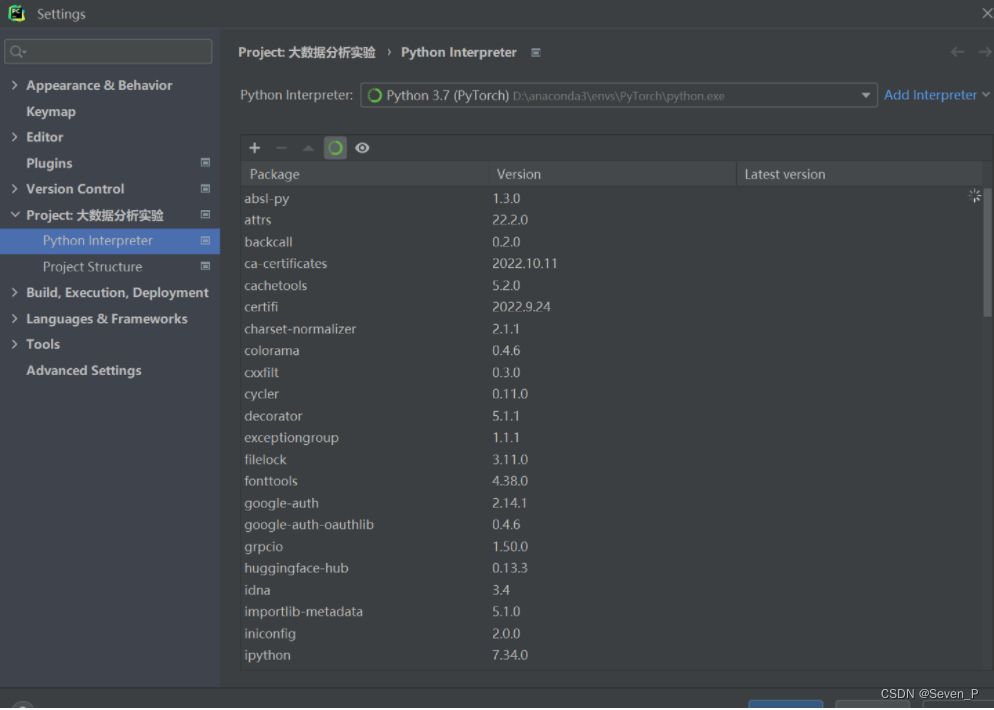
Task: Select the google-auth package row
Action: tap(612, 503)
